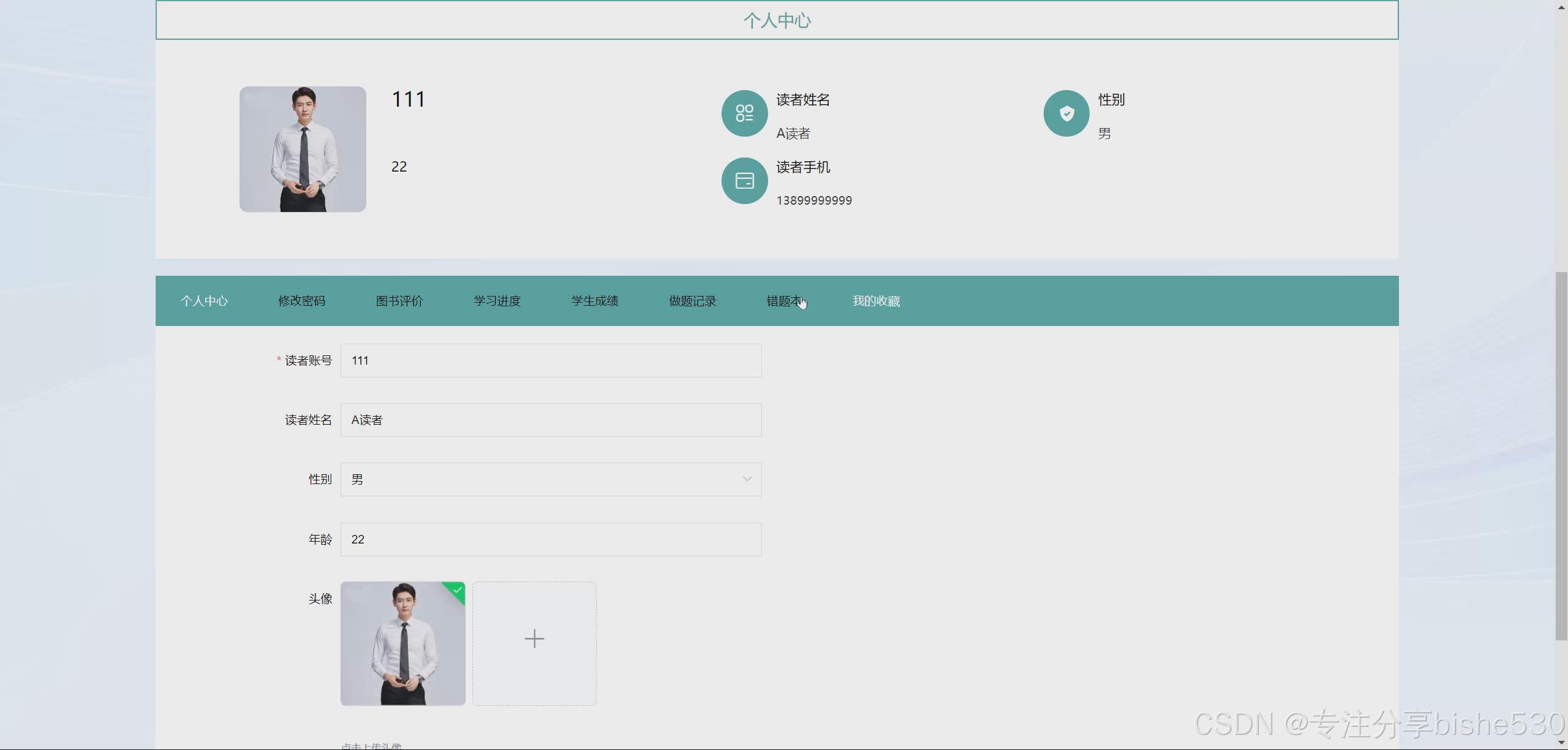
Task: Click the A读者 value in profile card
Action: [x=793, y=134]
